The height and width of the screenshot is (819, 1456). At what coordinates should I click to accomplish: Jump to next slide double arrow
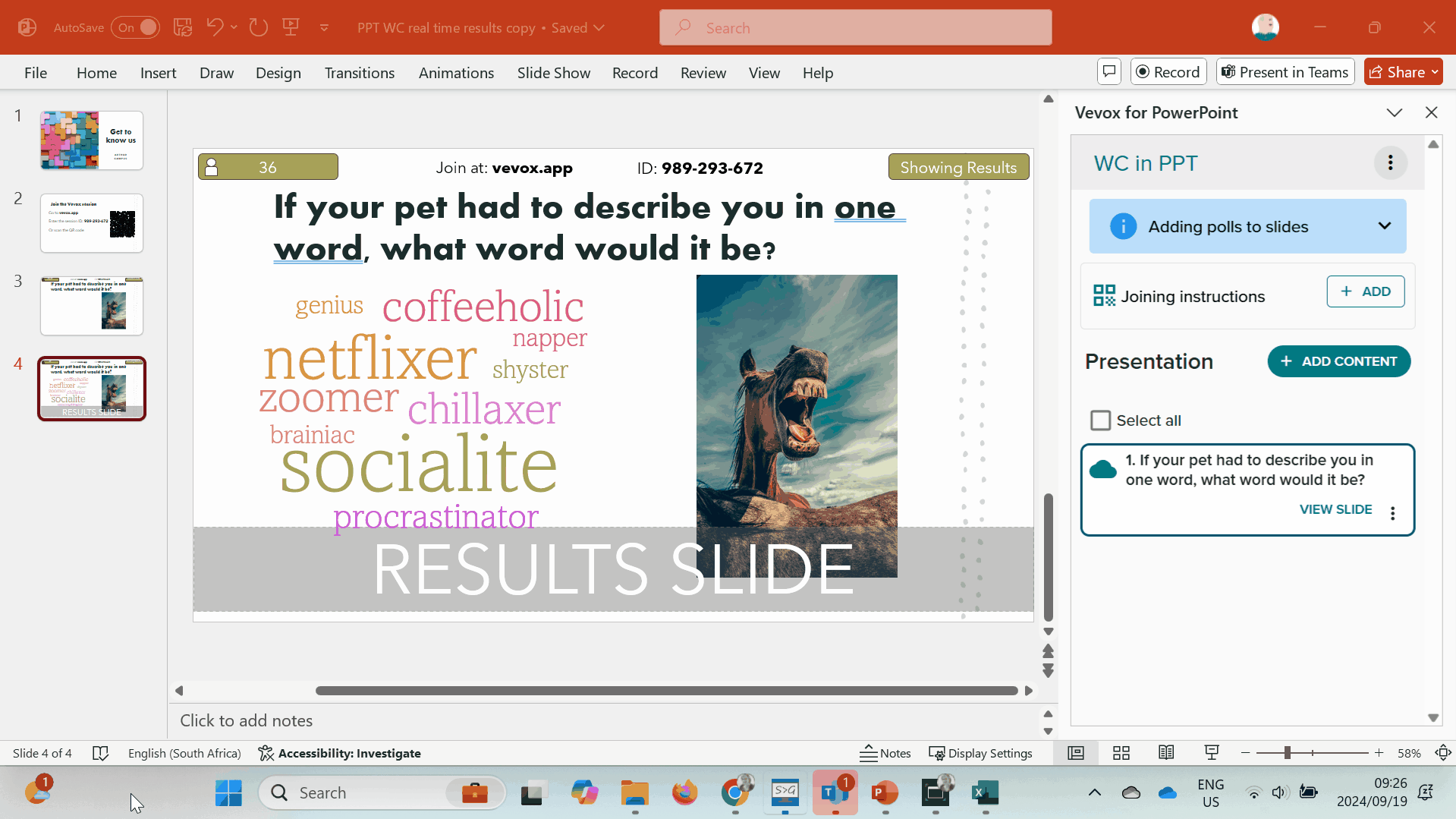[x=1048, y=671]
